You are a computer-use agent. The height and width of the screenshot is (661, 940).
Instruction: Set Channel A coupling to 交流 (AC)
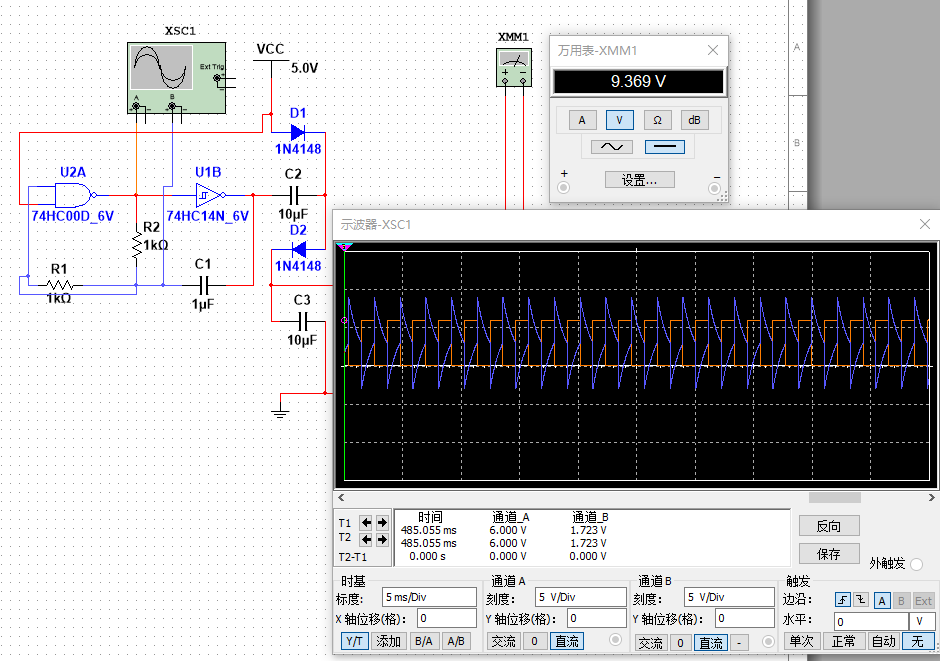[x=504, y=641]
